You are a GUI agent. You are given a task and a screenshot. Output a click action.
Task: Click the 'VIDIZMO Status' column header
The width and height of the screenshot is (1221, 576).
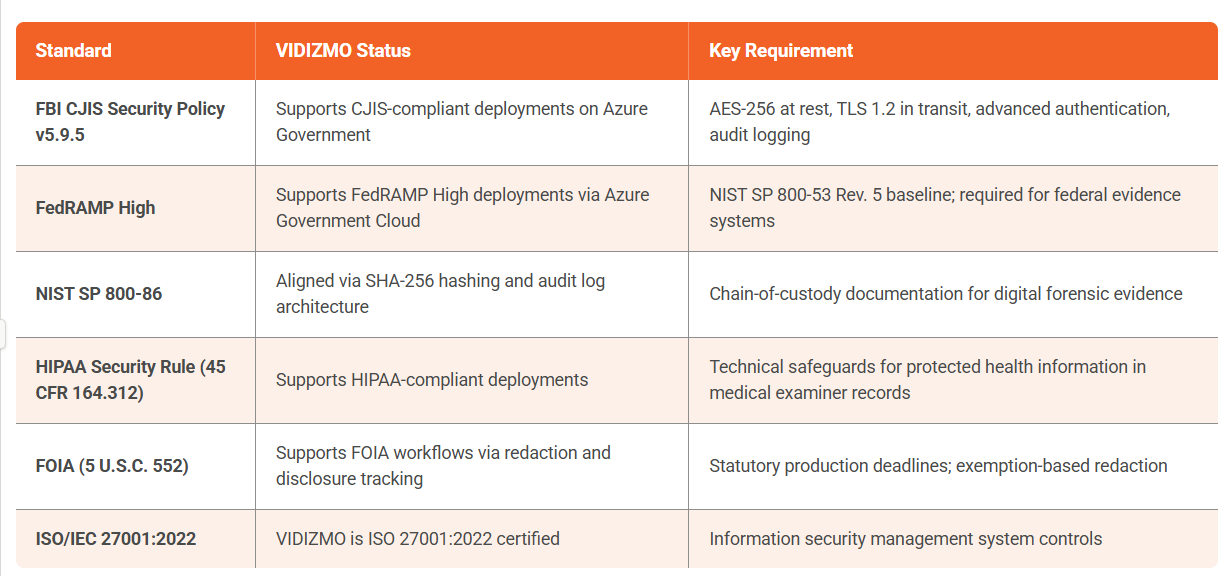tap(472, 50)
